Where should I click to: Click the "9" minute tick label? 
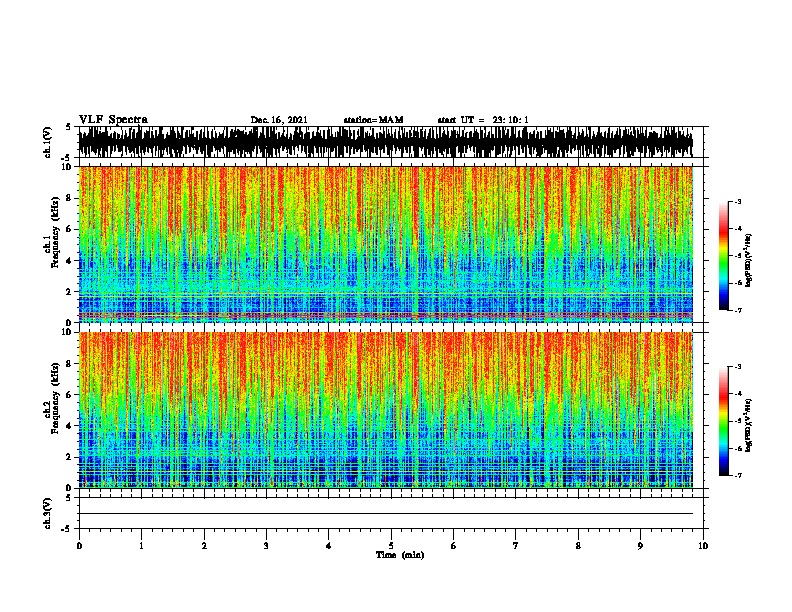pyautogui.click(x=640, y=546)
